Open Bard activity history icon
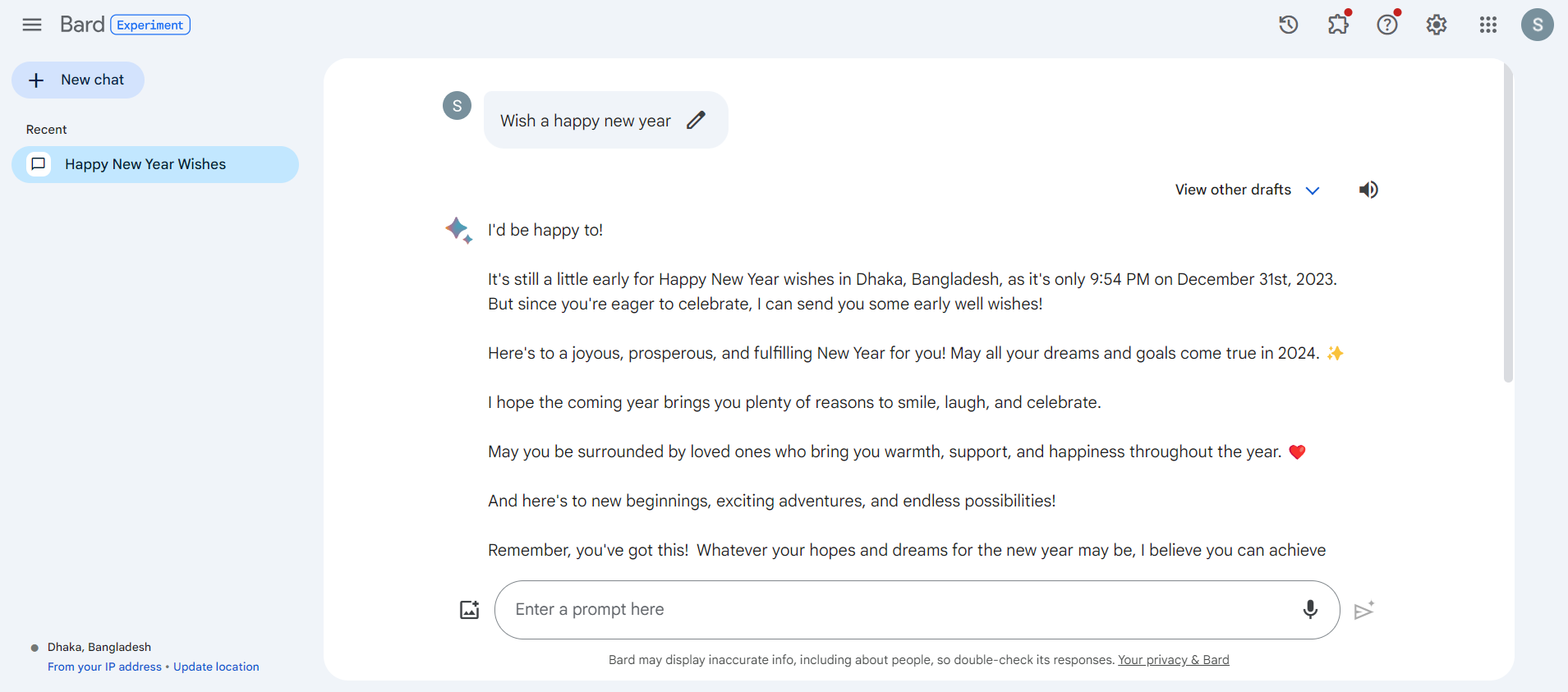Viewport: 1568px width, 692px height. (1288, 25)
